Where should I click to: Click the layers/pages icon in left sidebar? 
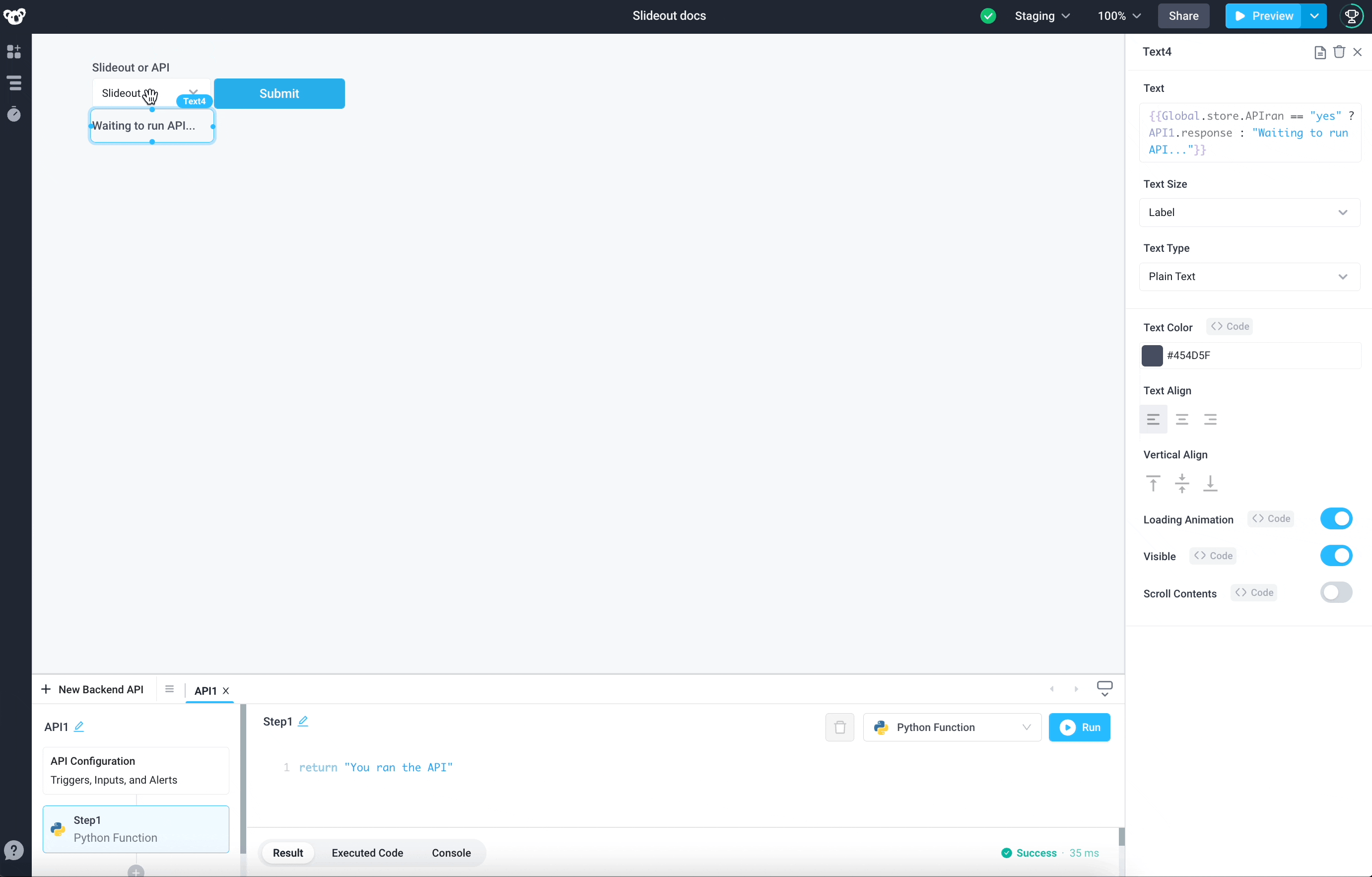(15, 83)
